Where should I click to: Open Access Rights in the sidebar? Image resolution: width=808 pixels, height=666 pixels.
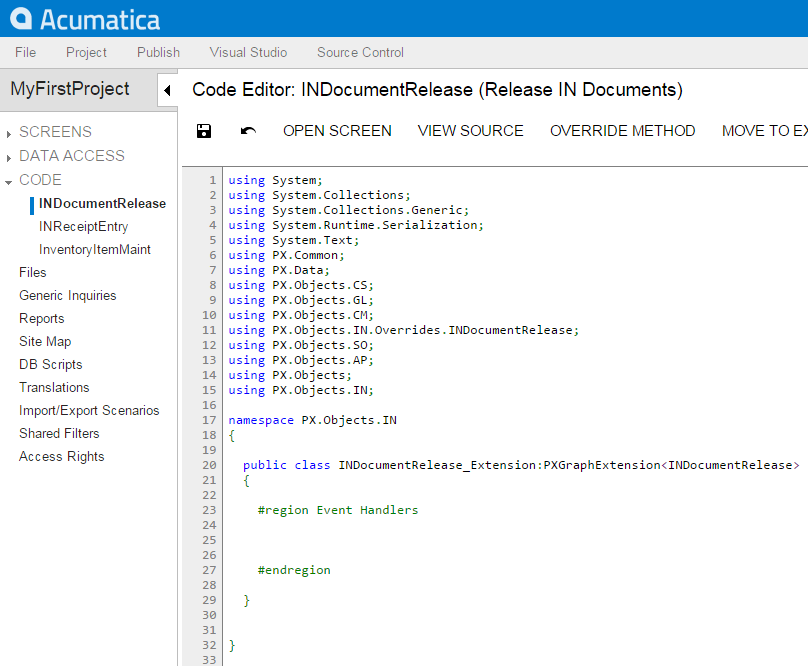click(61, 456)
